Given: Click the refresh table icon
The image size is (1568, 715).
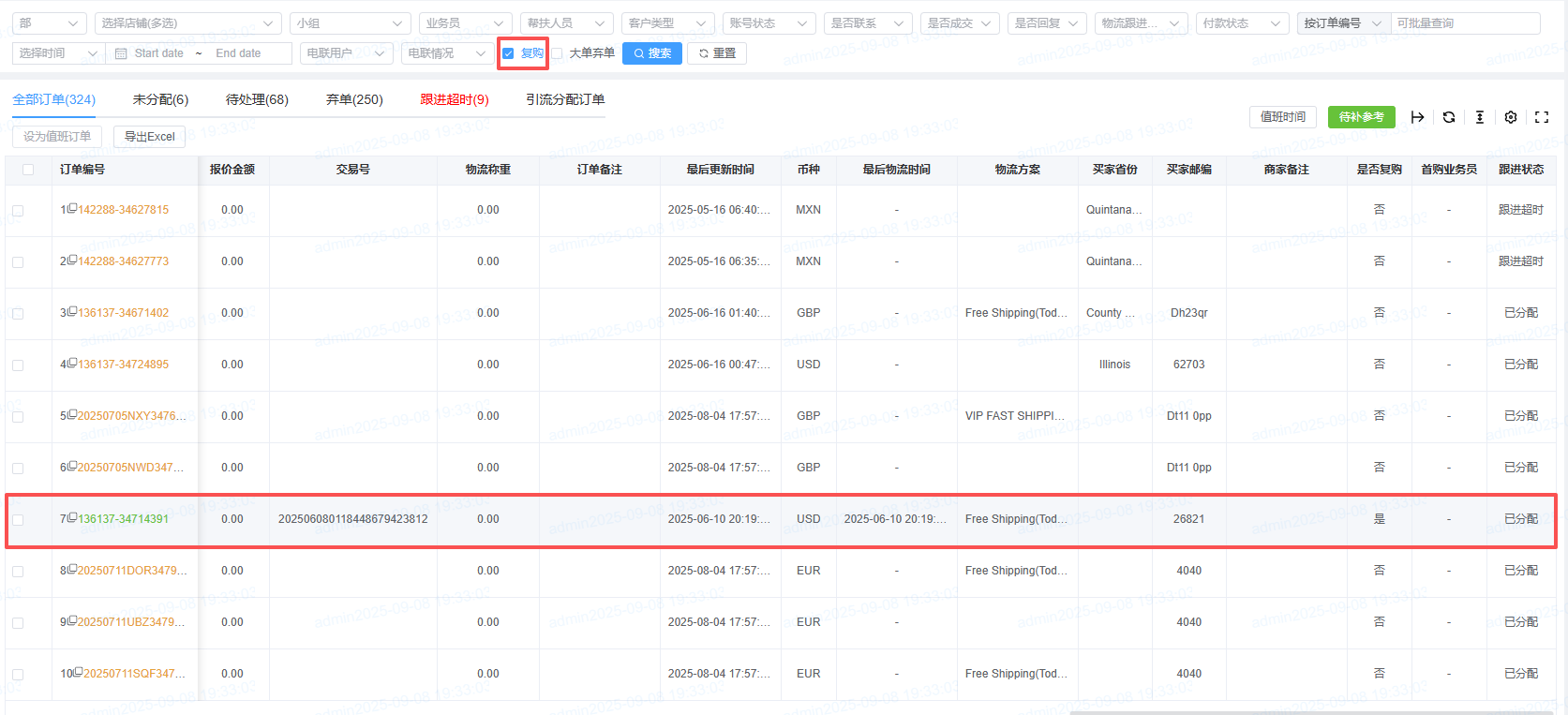Looking at the screenshot, I should click(1448, 117).
